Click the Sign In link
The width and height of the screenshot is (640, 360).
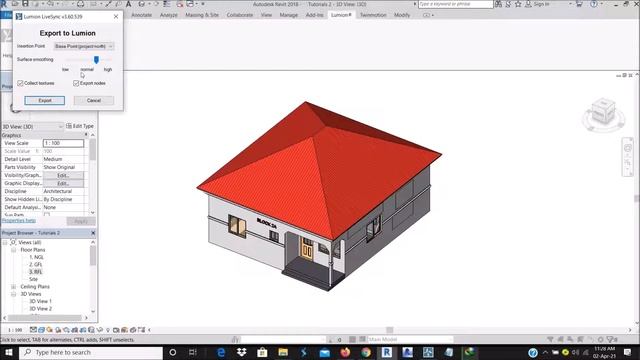click(542, 4)
